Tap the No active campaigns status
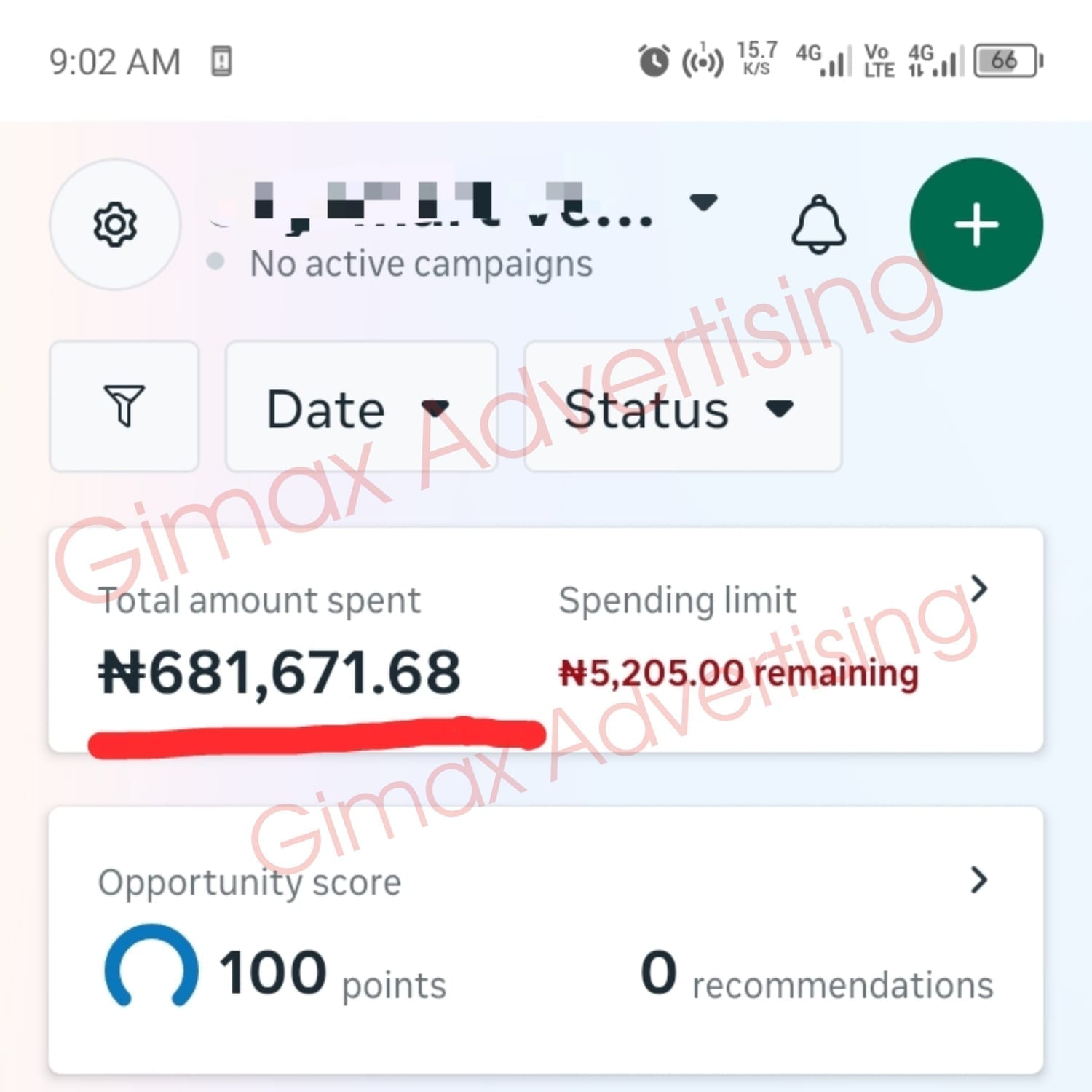Viewport: 1092px width, 1092px height. click(421, 264)
